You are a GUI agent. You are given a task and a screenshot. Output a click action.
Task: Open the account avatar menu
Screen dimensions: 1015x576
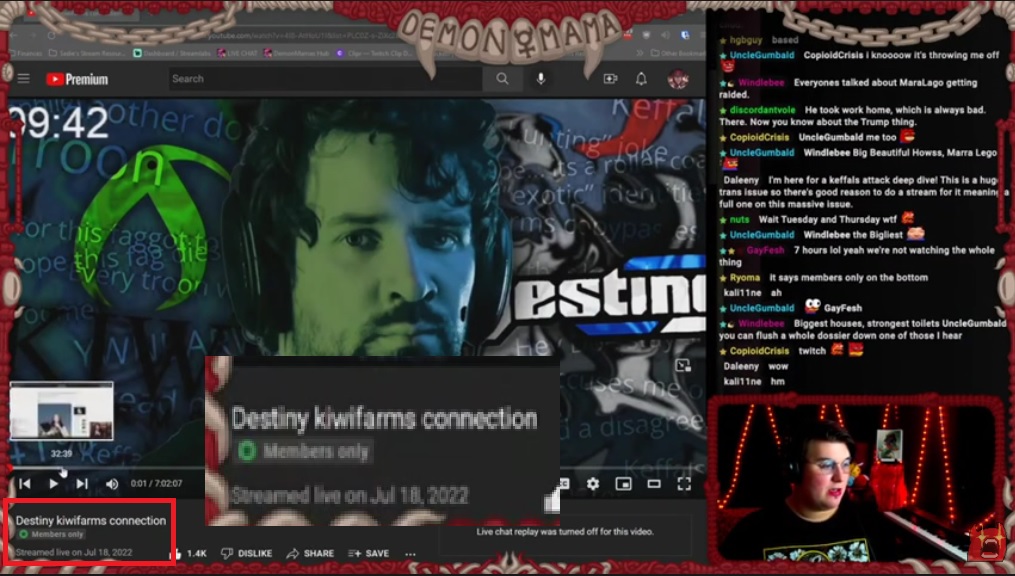(x=678, y=79)
